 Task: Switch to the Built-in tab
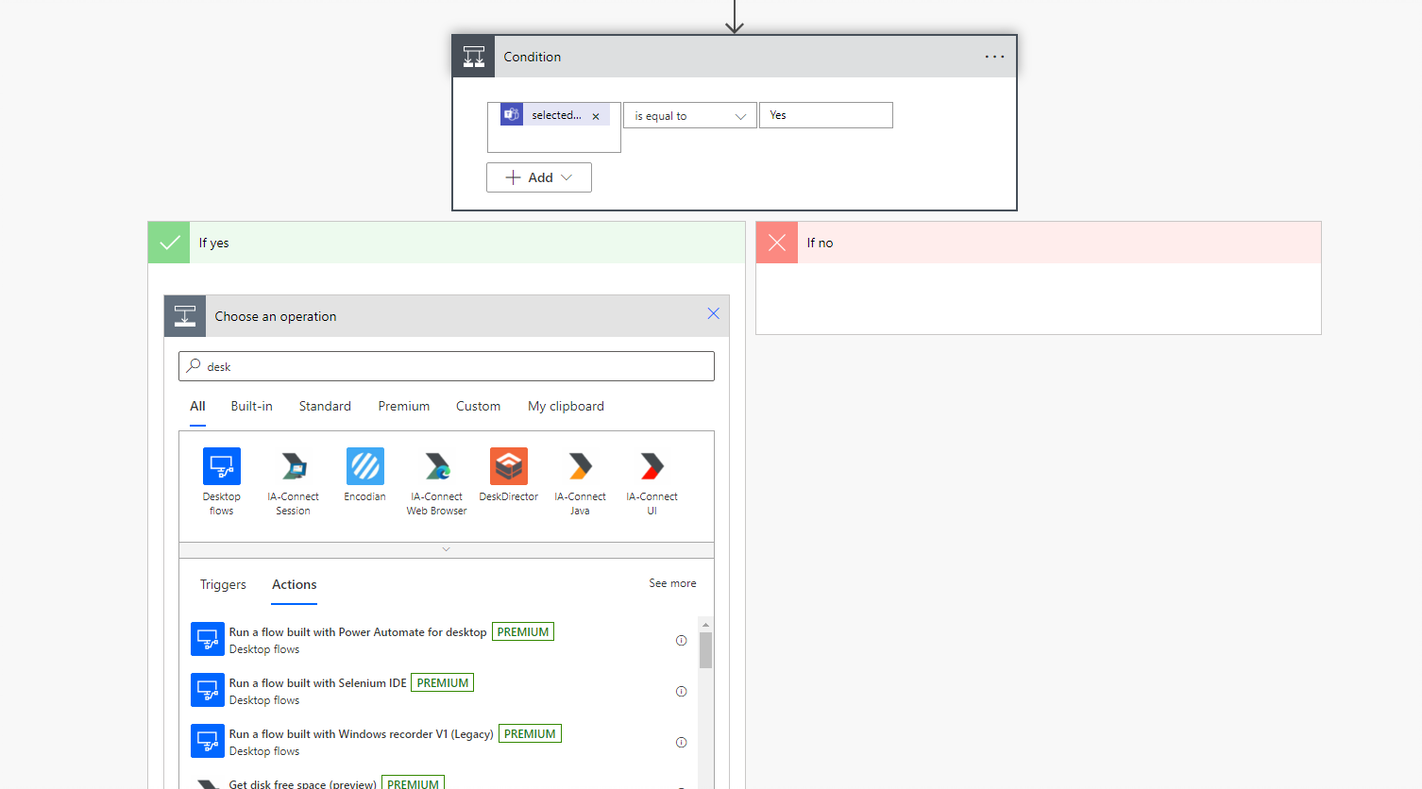point(252,406)
